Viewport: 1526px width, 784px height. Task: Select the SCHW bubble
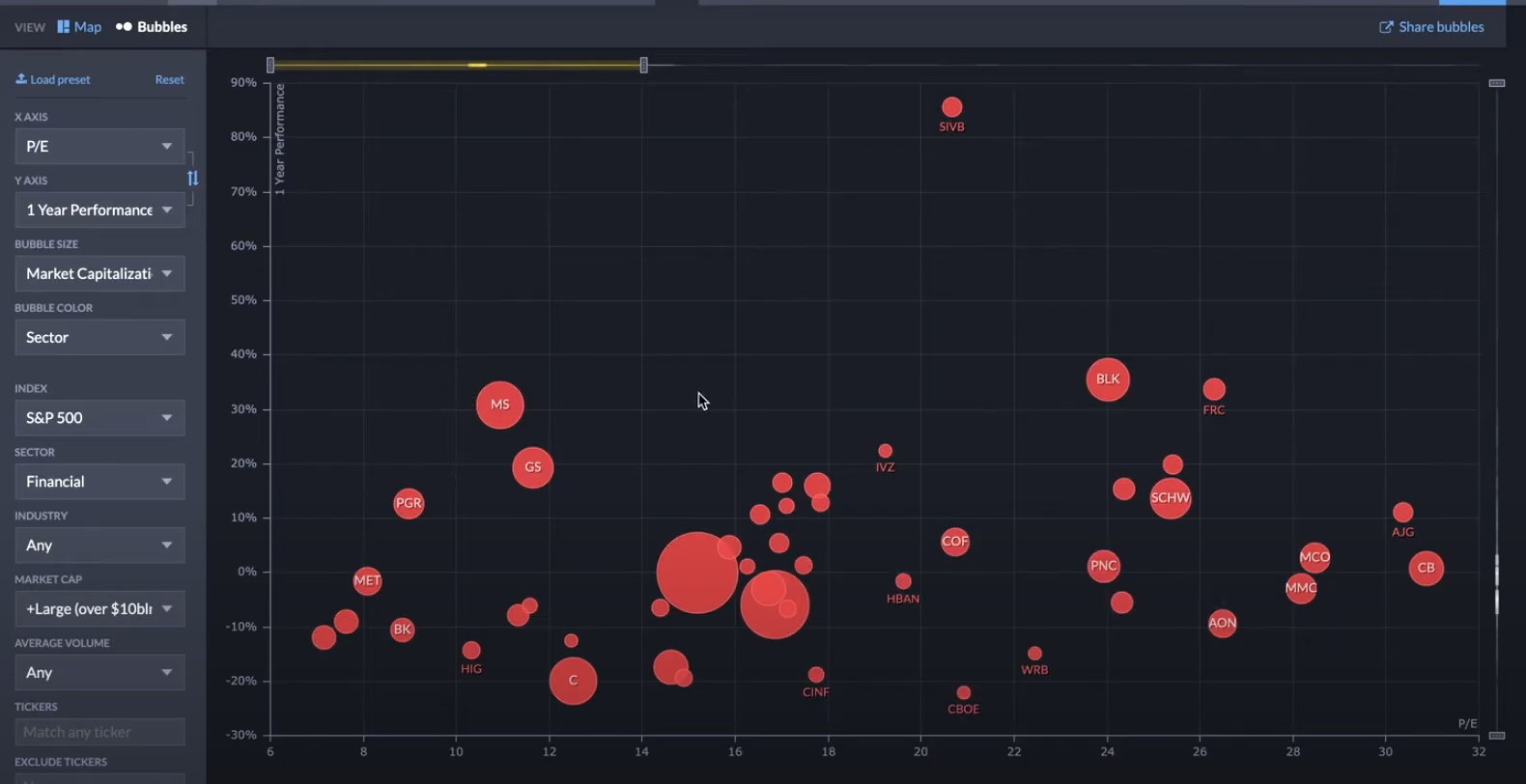click(1171, 498)
